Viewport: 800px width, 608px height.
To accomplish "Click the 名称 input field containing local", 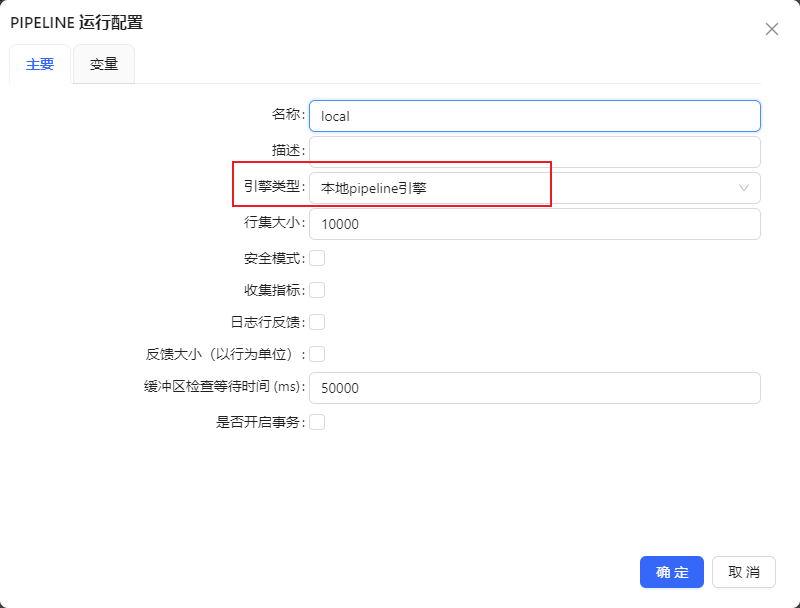I will (x=534, y=116).
